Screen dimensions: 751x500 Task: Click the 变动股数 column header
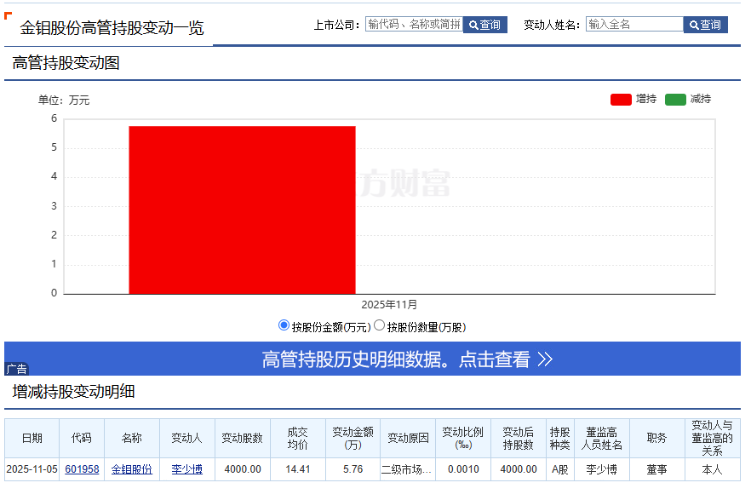(242, 438)
